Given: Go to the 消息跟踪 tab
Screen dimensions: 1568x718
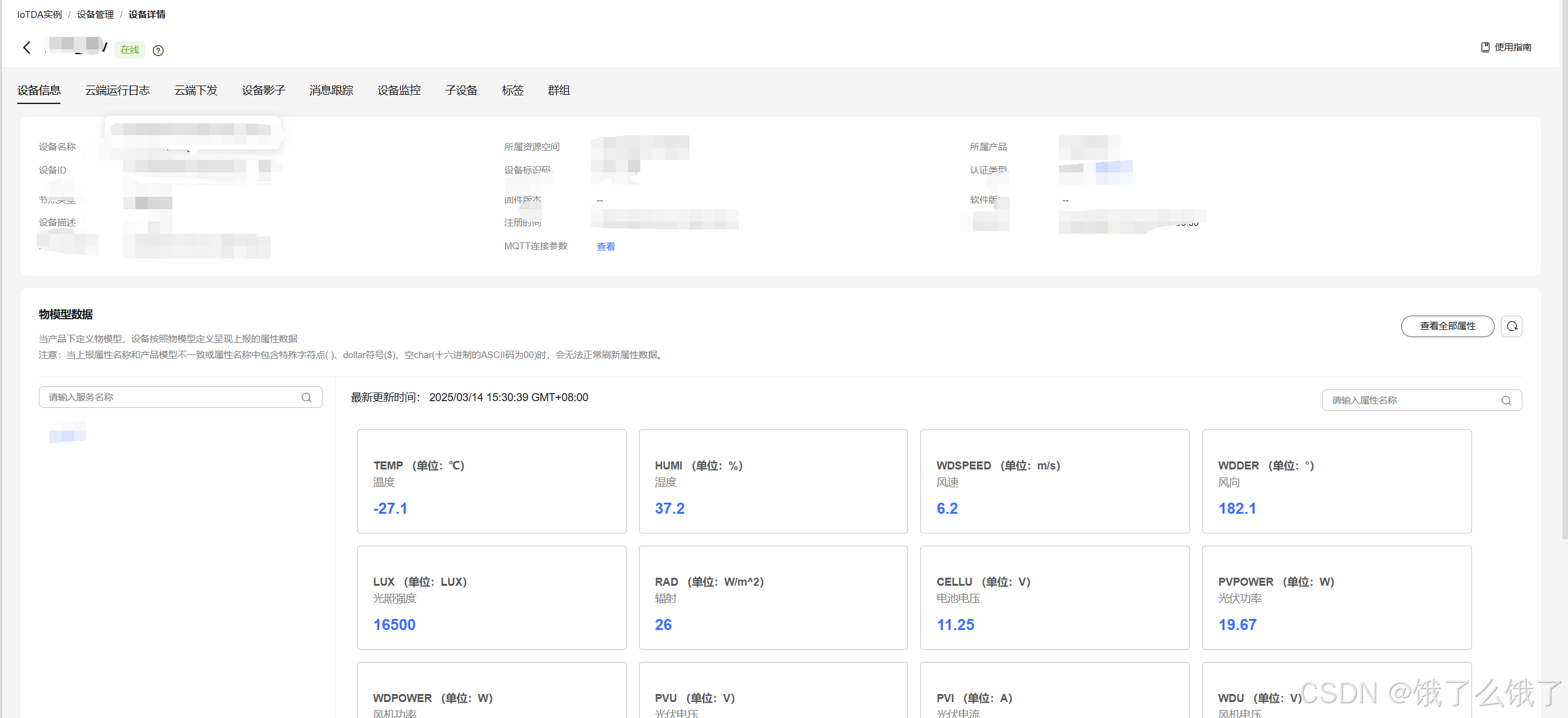Looking at the screenshot, I should [331, 90].
